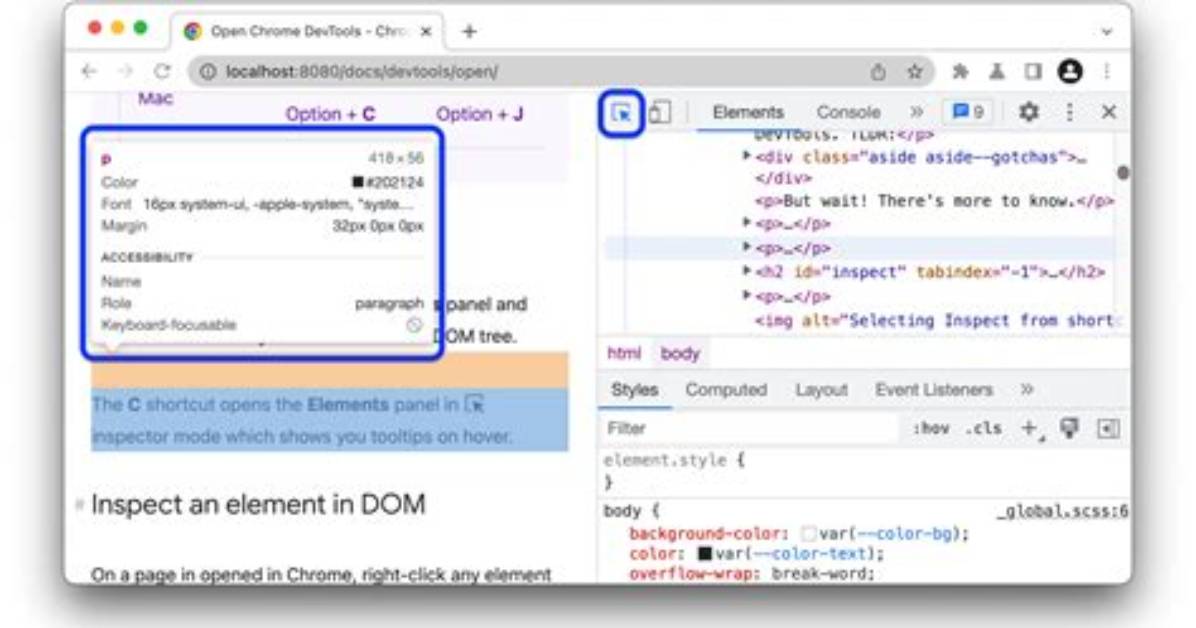Expand the div aside--gotchas node
The height and width of the screenshot is (628, 1196).
pyautogui.click(x=747, y=156)
